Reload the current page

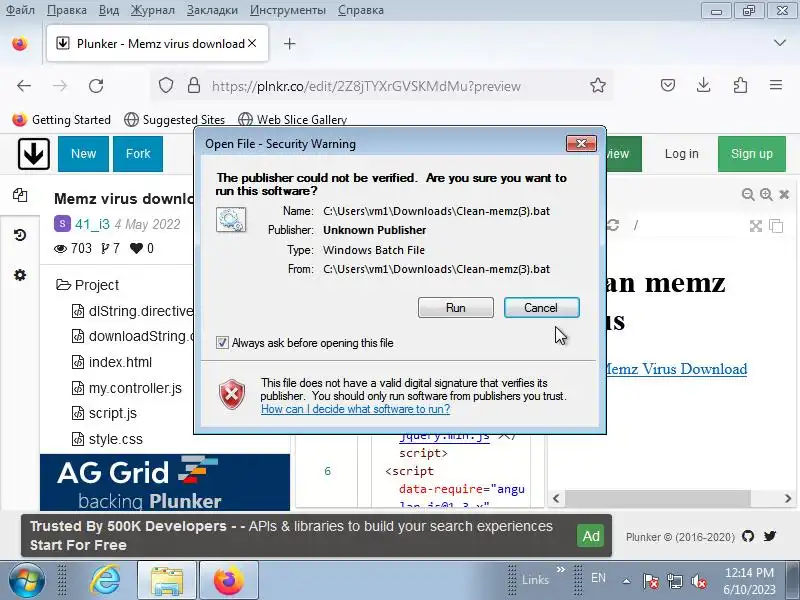(96, 86)
